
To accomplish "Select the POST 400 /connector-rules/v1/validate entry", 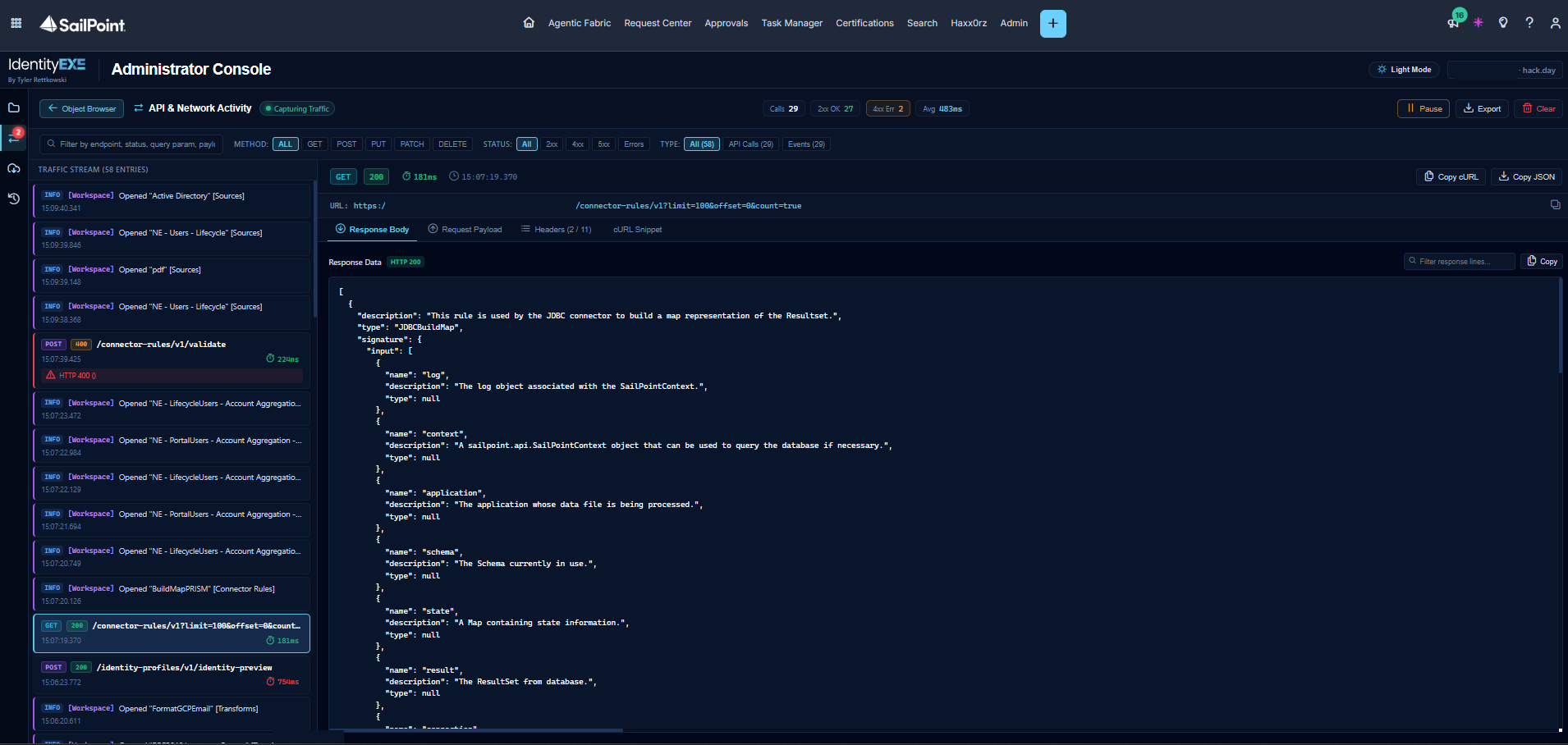I will [172, 359].
